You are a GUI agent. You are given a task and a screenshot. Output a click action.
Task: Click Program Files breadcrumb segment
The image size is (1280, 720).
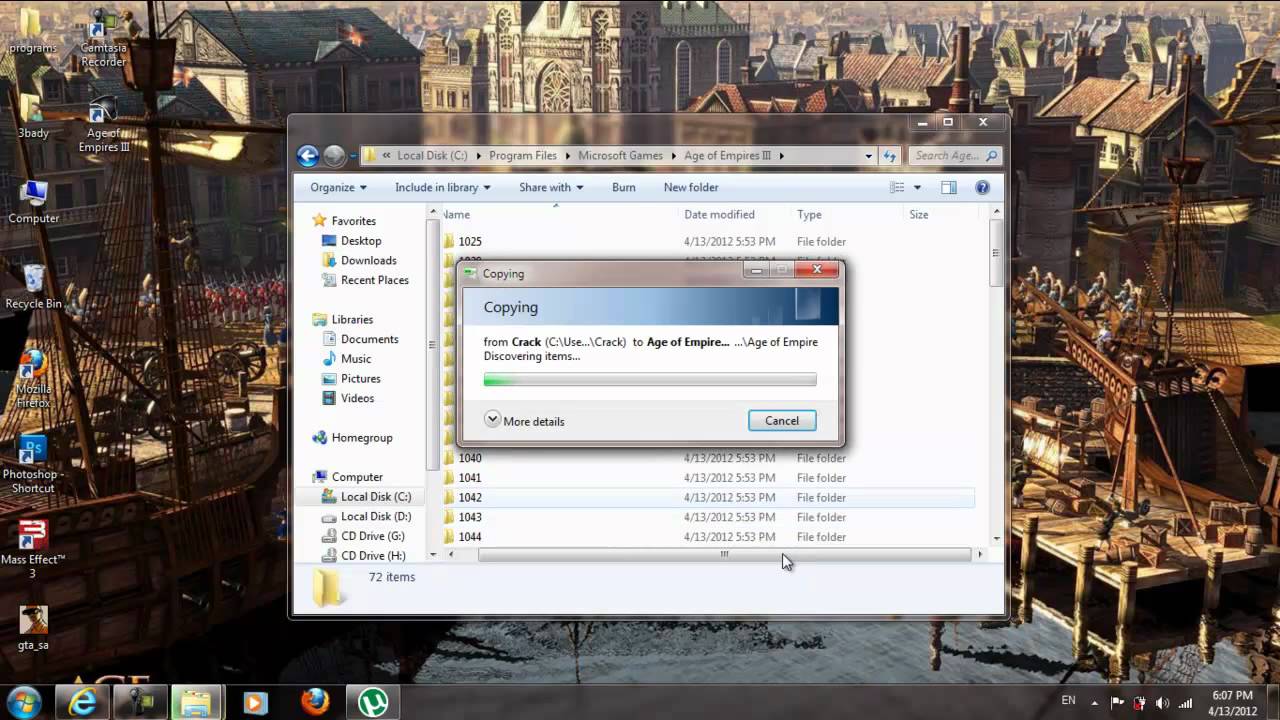(523, 156)
